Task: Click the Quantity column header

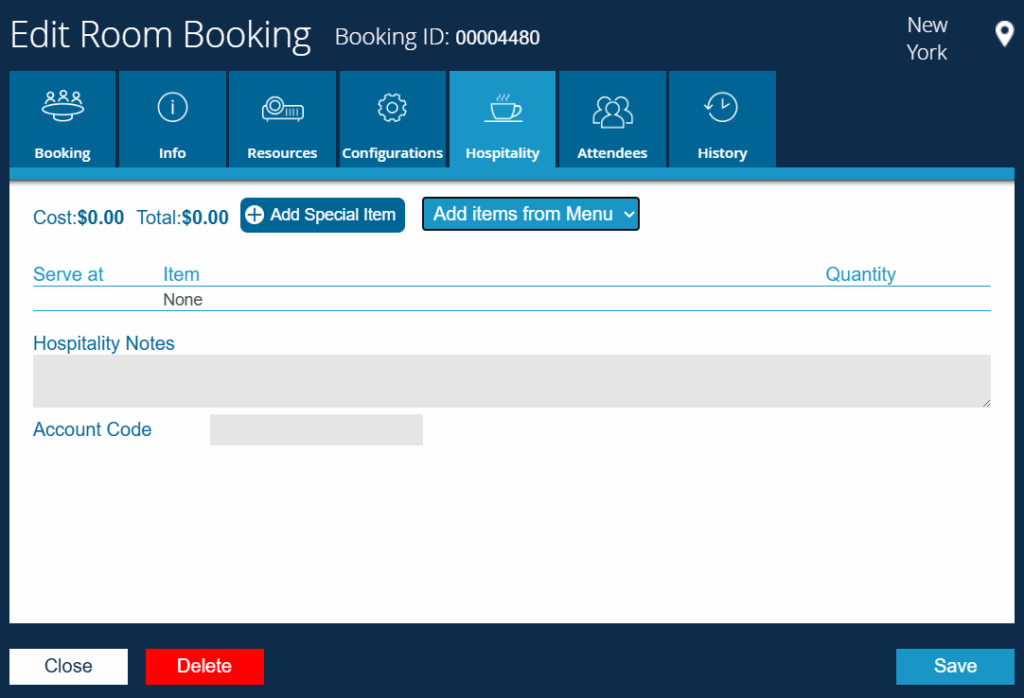Action: point(860,274)
